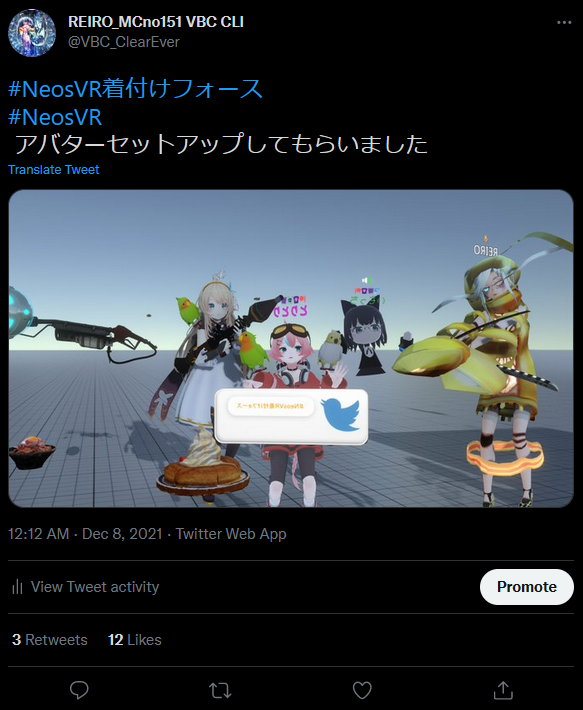Open the attached NeosVR avatar image
Viewport: 583px width, 710px height.
[291, 349]
